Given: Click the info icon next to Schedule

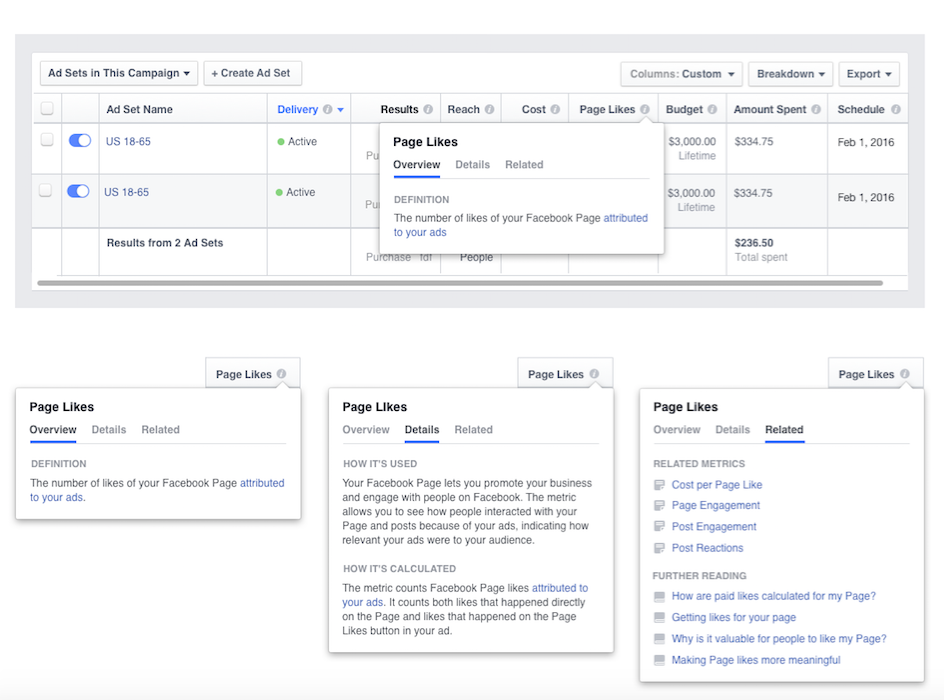Looking at the screenshot, I should coord(895,110).
